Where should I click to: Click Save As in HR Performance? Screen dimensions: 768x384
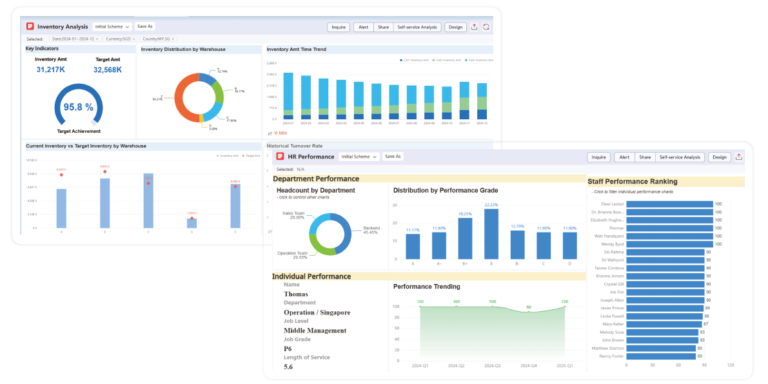point(393,157)
